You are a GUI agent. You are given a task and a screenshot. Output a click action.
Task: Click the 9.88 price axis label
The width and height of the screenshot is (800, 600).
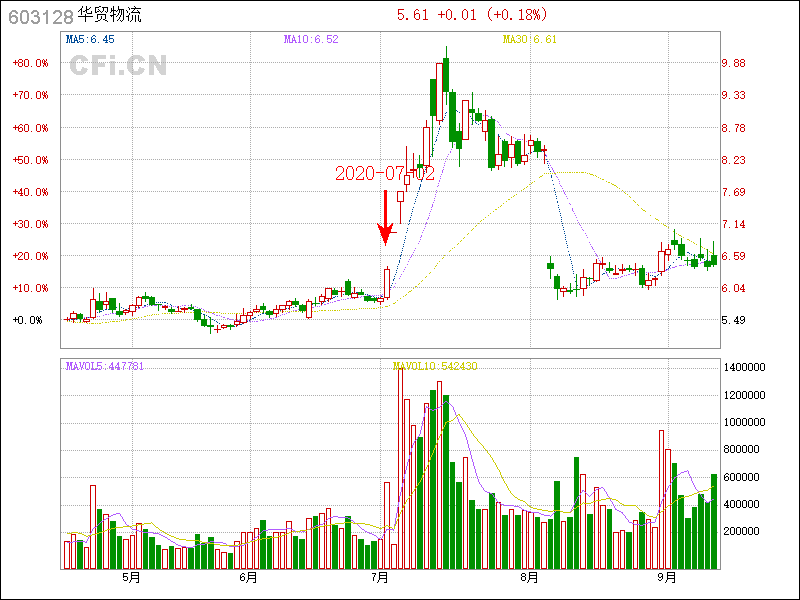coord(735,63)
